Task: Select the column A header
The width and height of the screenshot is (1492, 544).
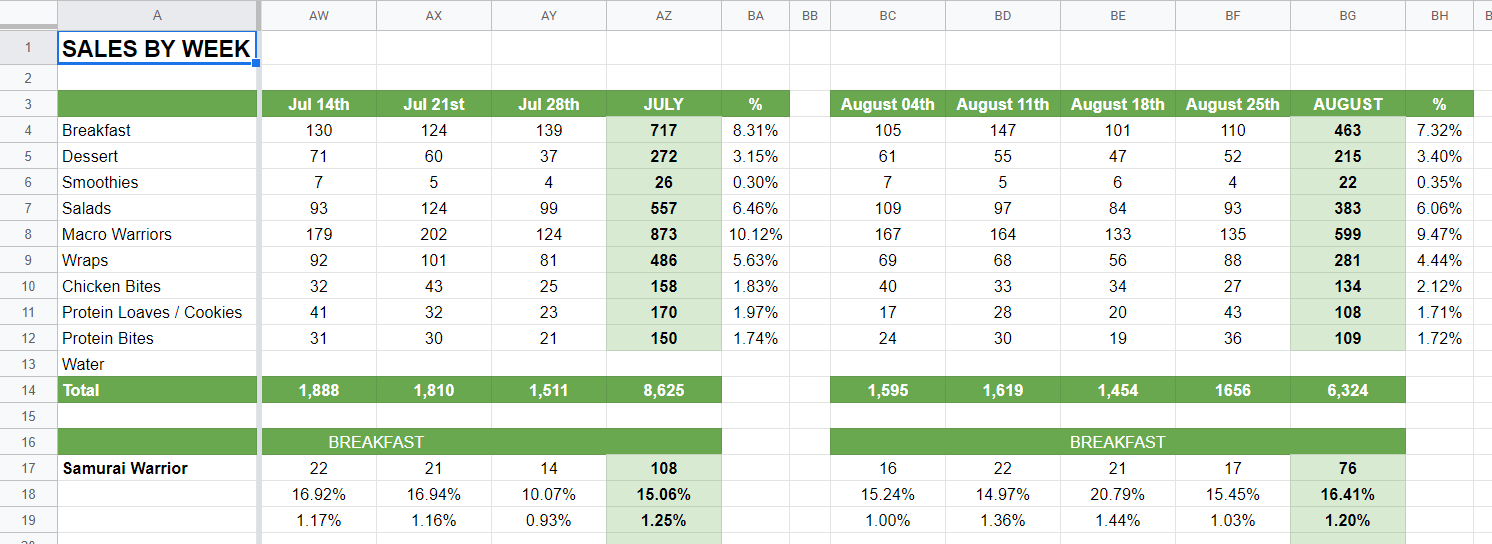Action: [157, 15]
